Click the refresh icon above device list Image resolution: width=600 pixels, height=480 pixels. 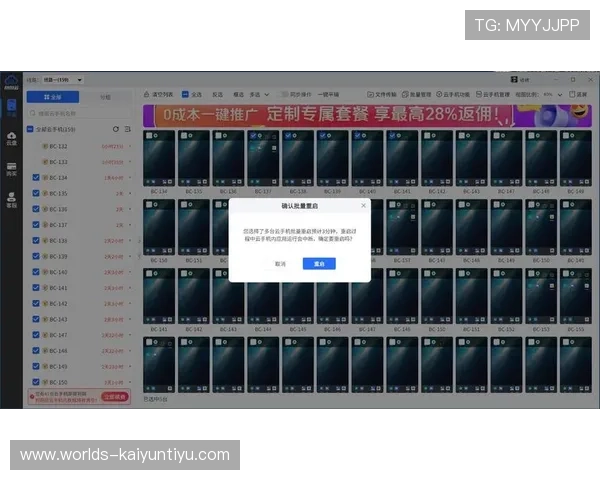click(116, 129)
